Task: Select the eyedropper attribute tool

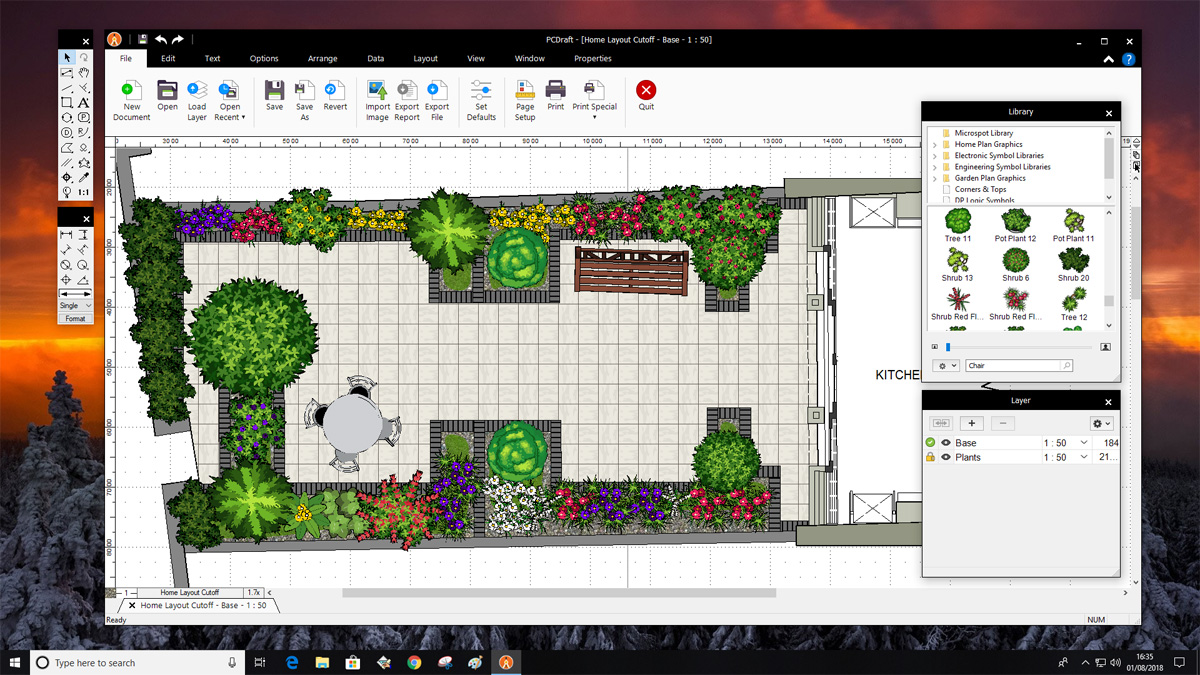Action: tap(84, 177)
